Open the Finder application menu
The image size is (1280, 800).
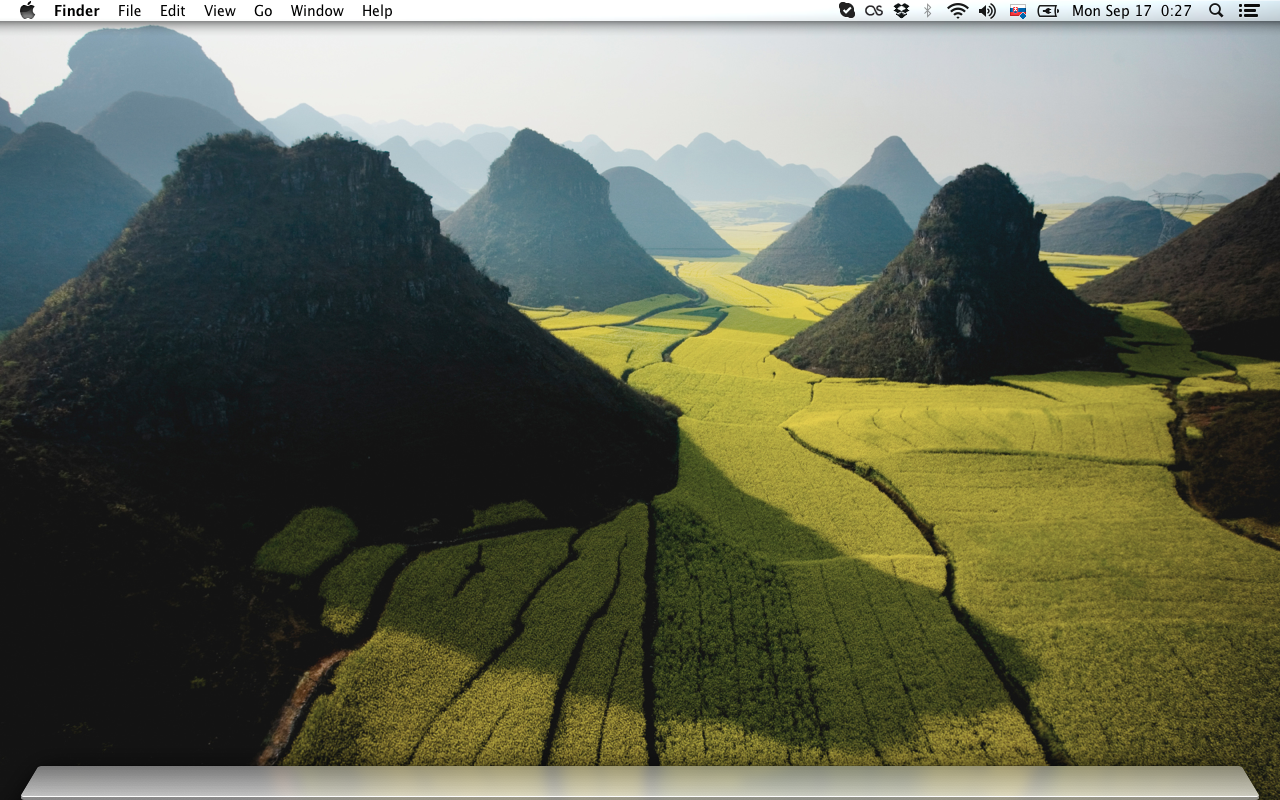[x=77, y=11]
